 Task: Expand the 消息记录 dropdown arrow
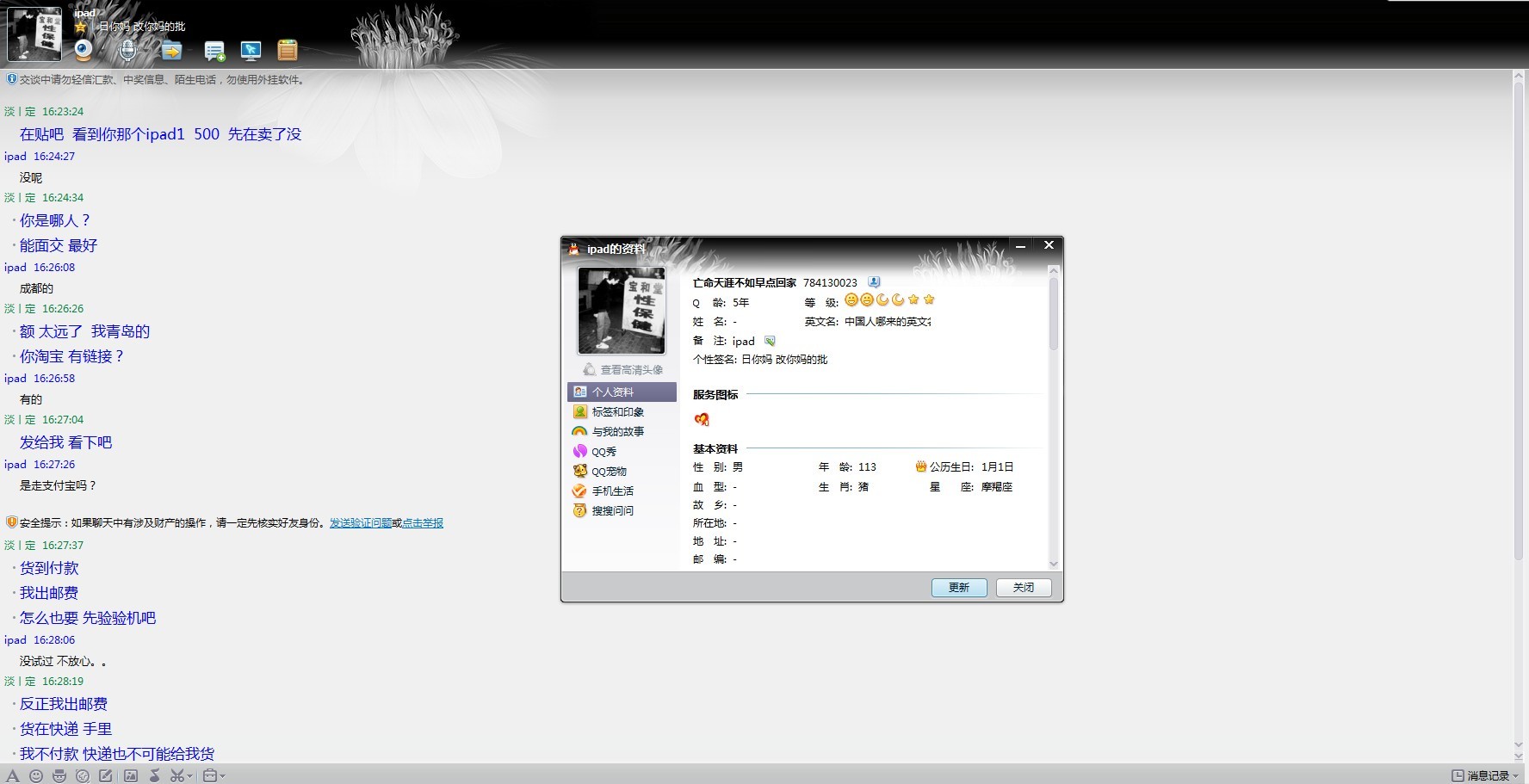pyautogui.click(x=1515, y=776)
